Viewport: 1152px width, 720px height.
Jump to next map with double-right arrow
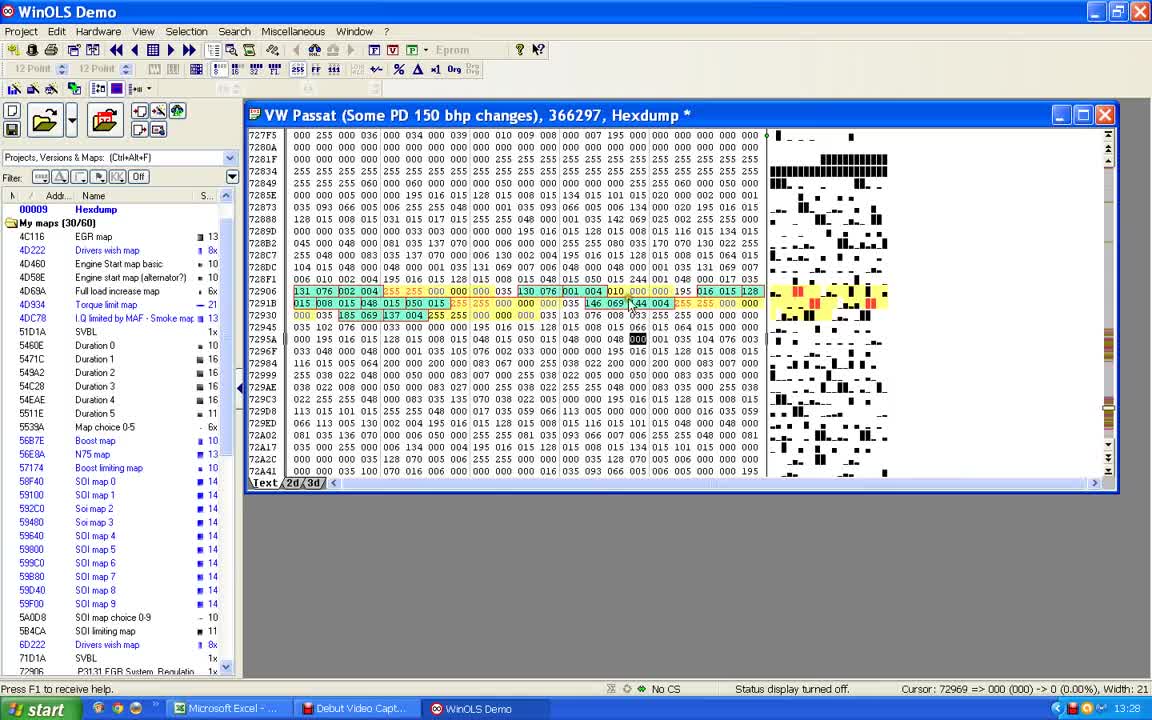pos(189,50)
